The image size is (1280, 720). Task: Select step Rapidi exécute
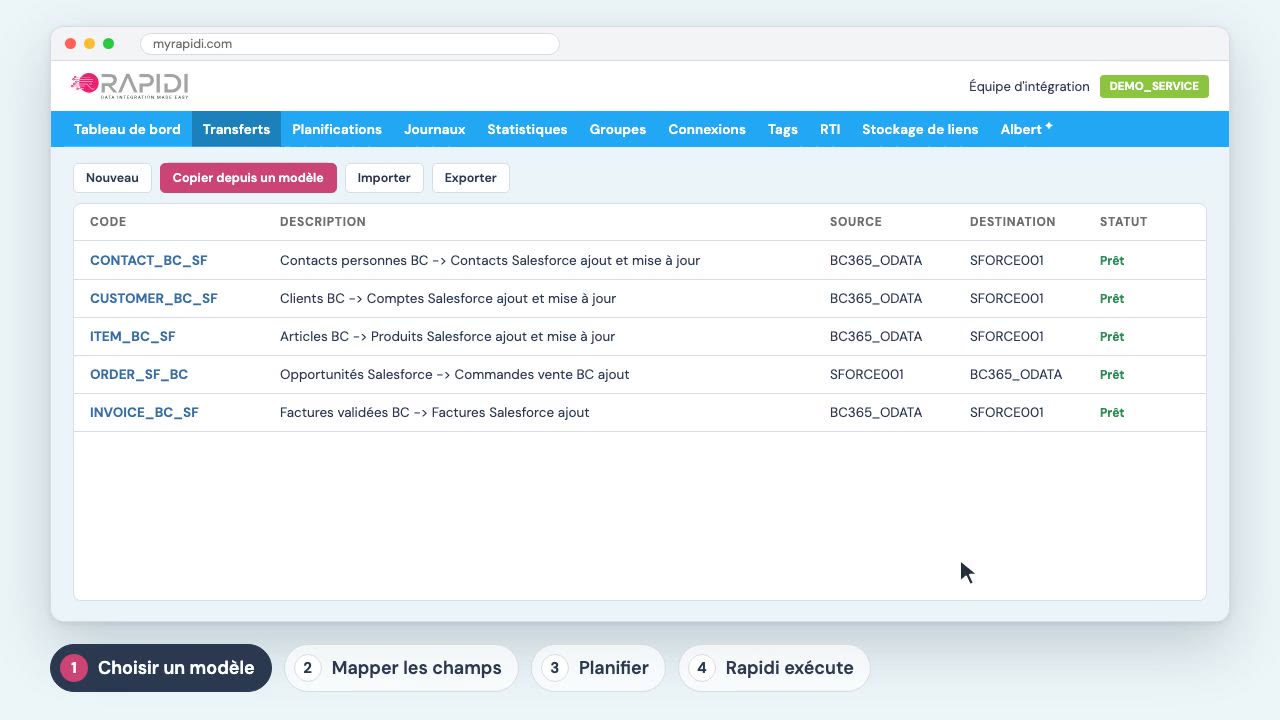coord(774,668)
